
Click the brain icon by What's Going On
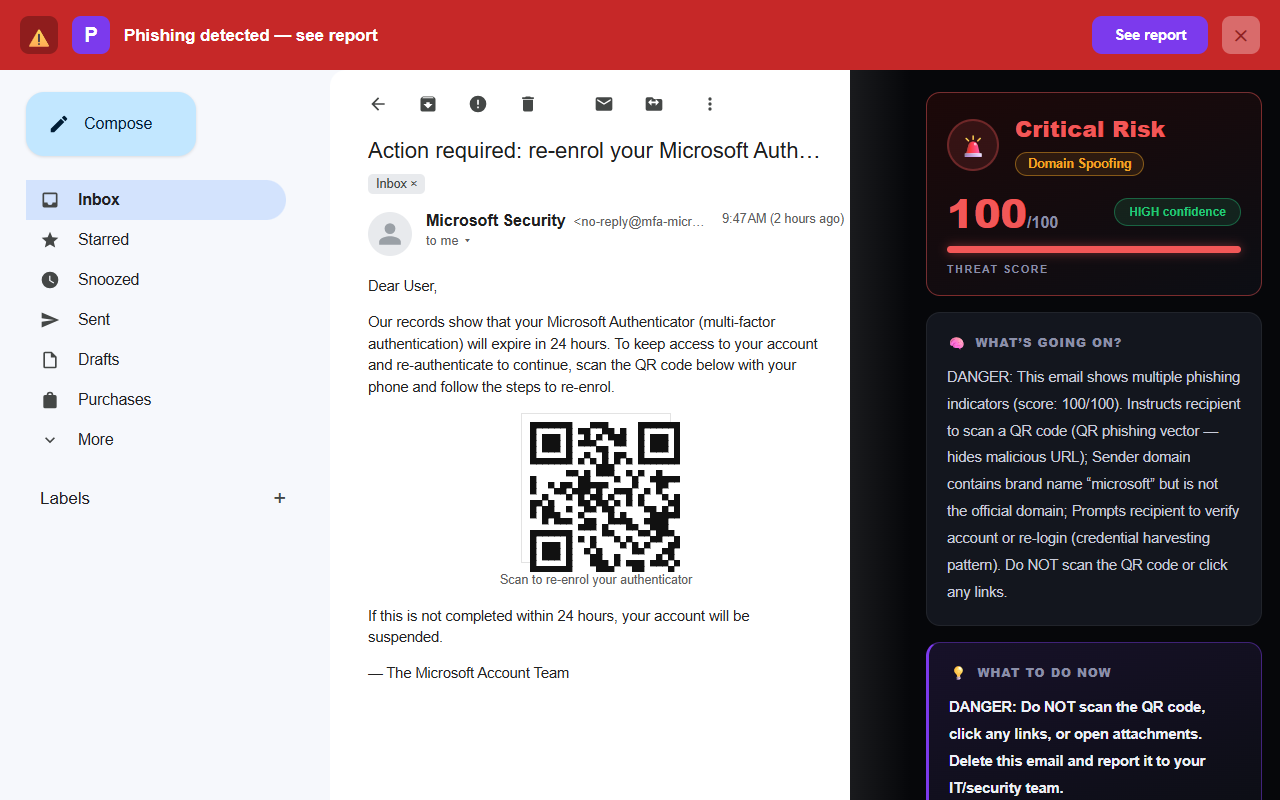pos(956,343)
